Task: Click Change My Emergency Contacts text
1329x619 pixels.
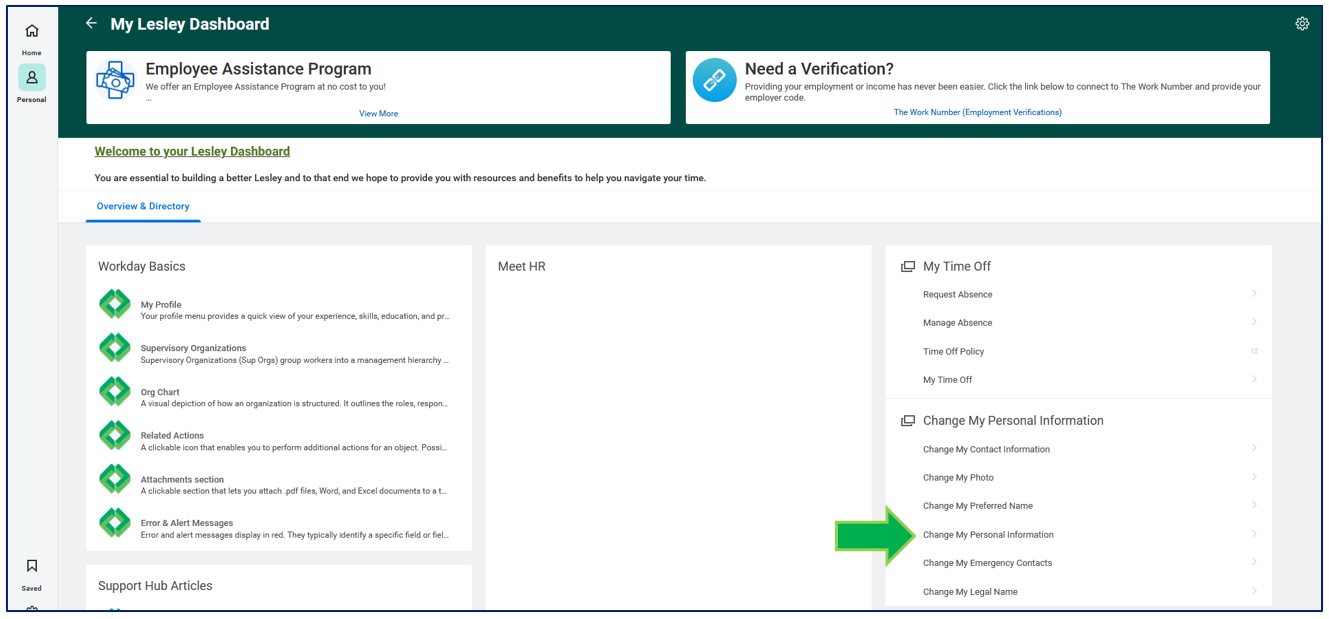Action: (988, 563)
